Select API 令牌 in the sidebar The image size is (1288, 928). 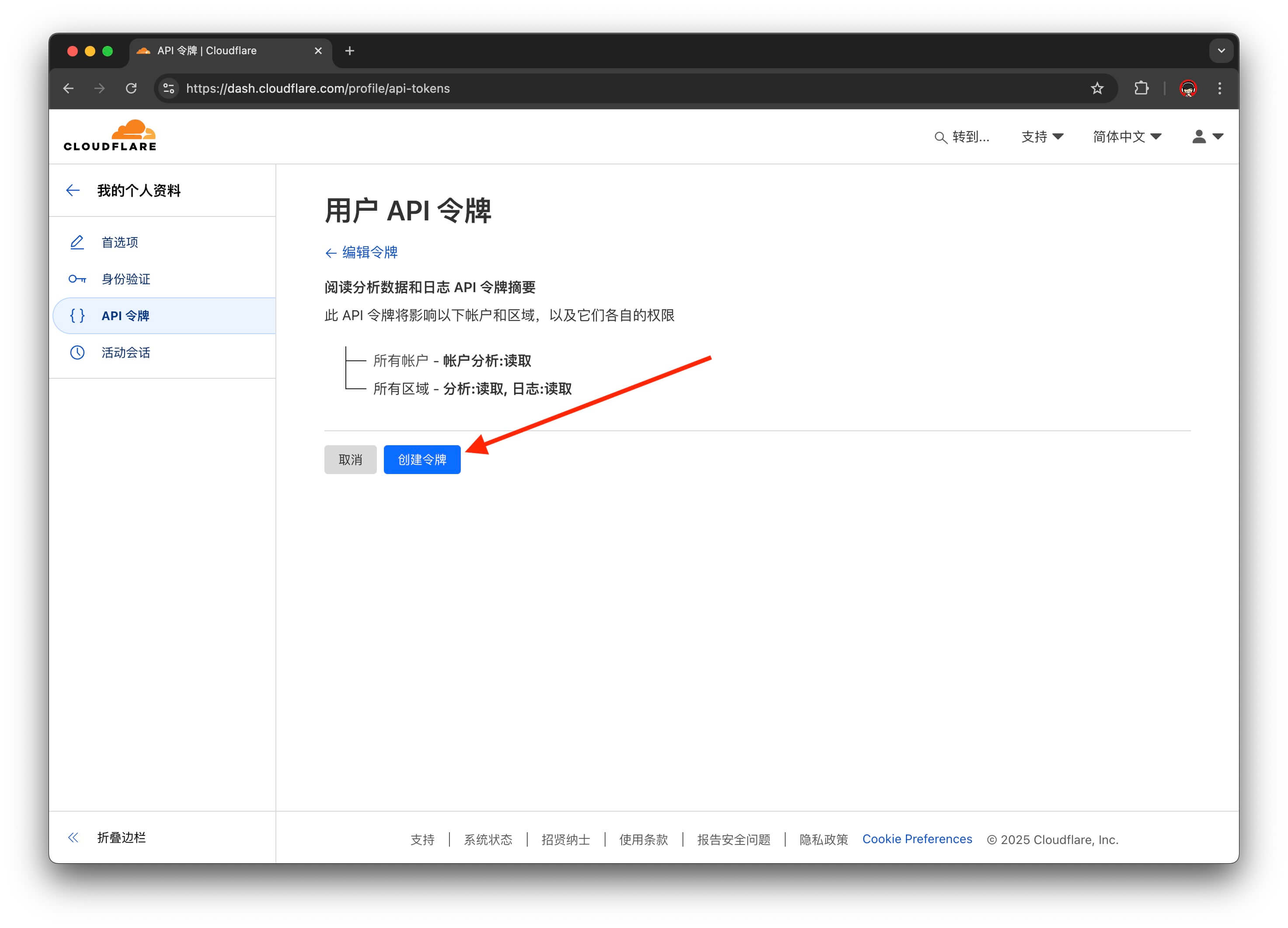(164, 316)
